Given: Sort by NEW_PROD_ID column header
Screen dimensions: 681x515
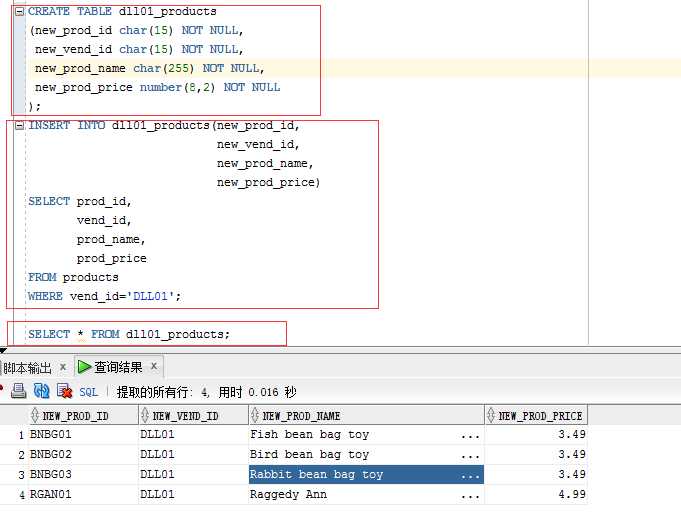Looking at the screenshot, I should click(x=83, y=416).
